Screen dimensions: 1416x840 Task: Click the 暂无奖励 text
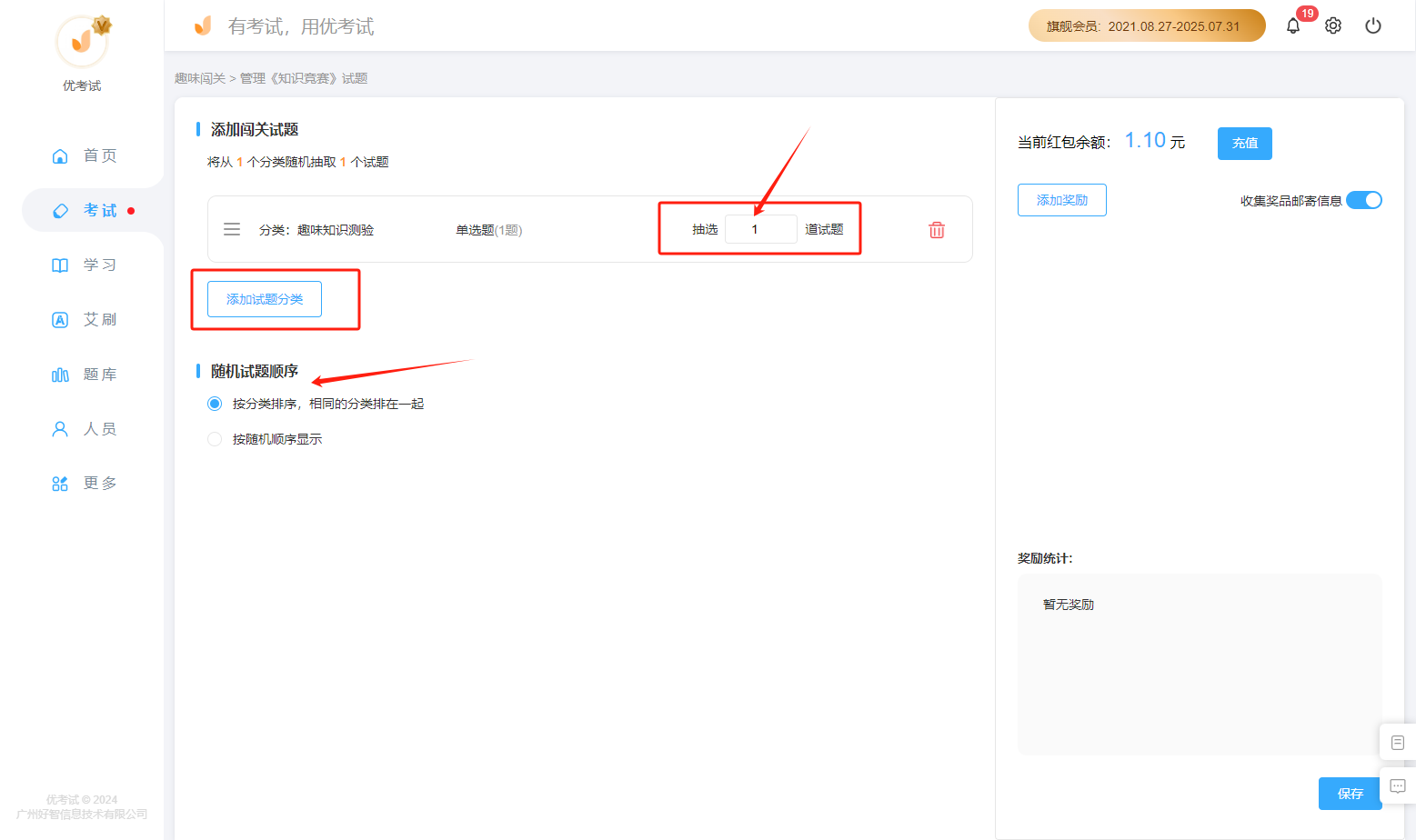1069,605
